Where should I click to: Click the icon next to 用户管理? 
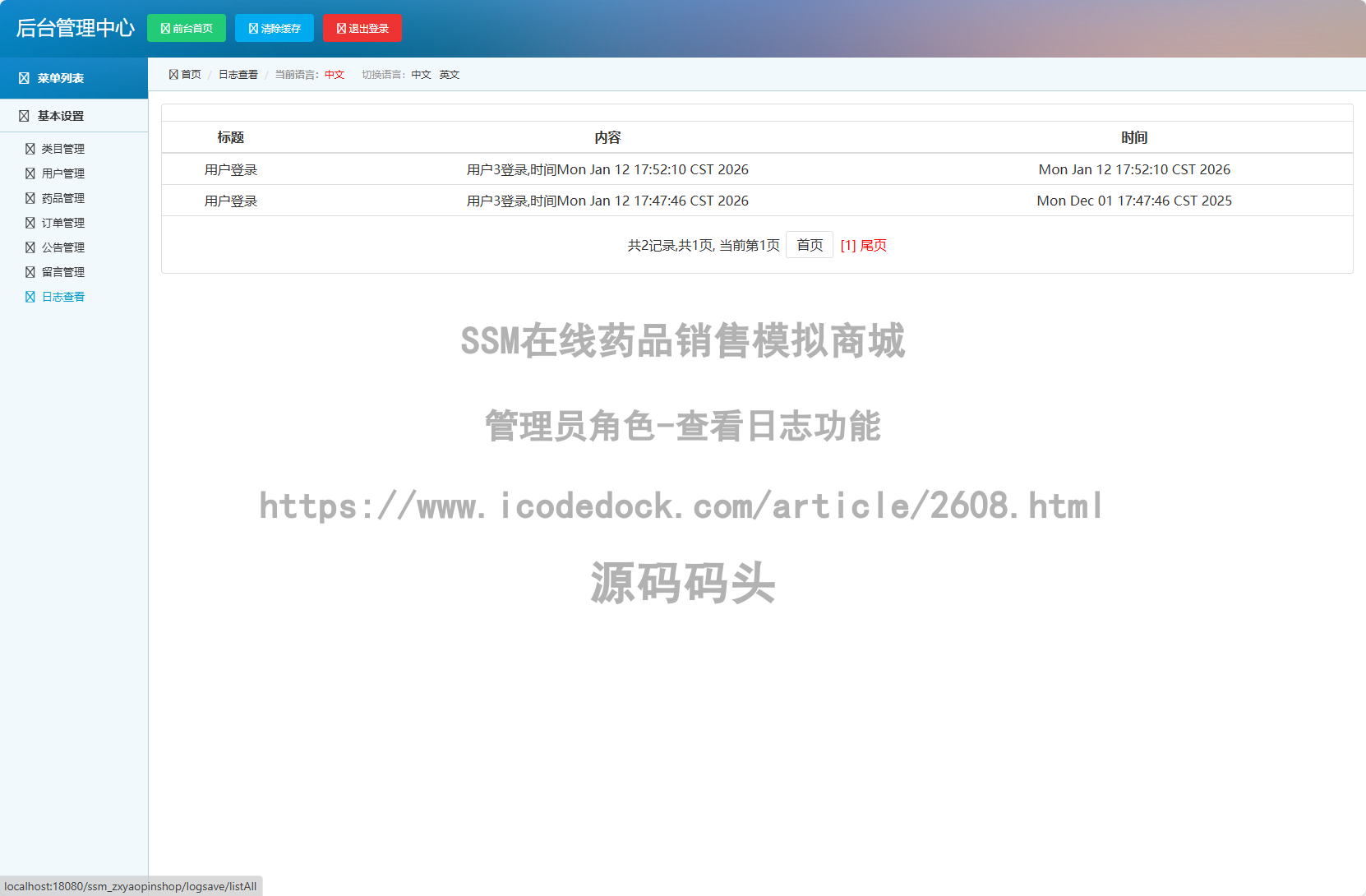coord(30,173)
